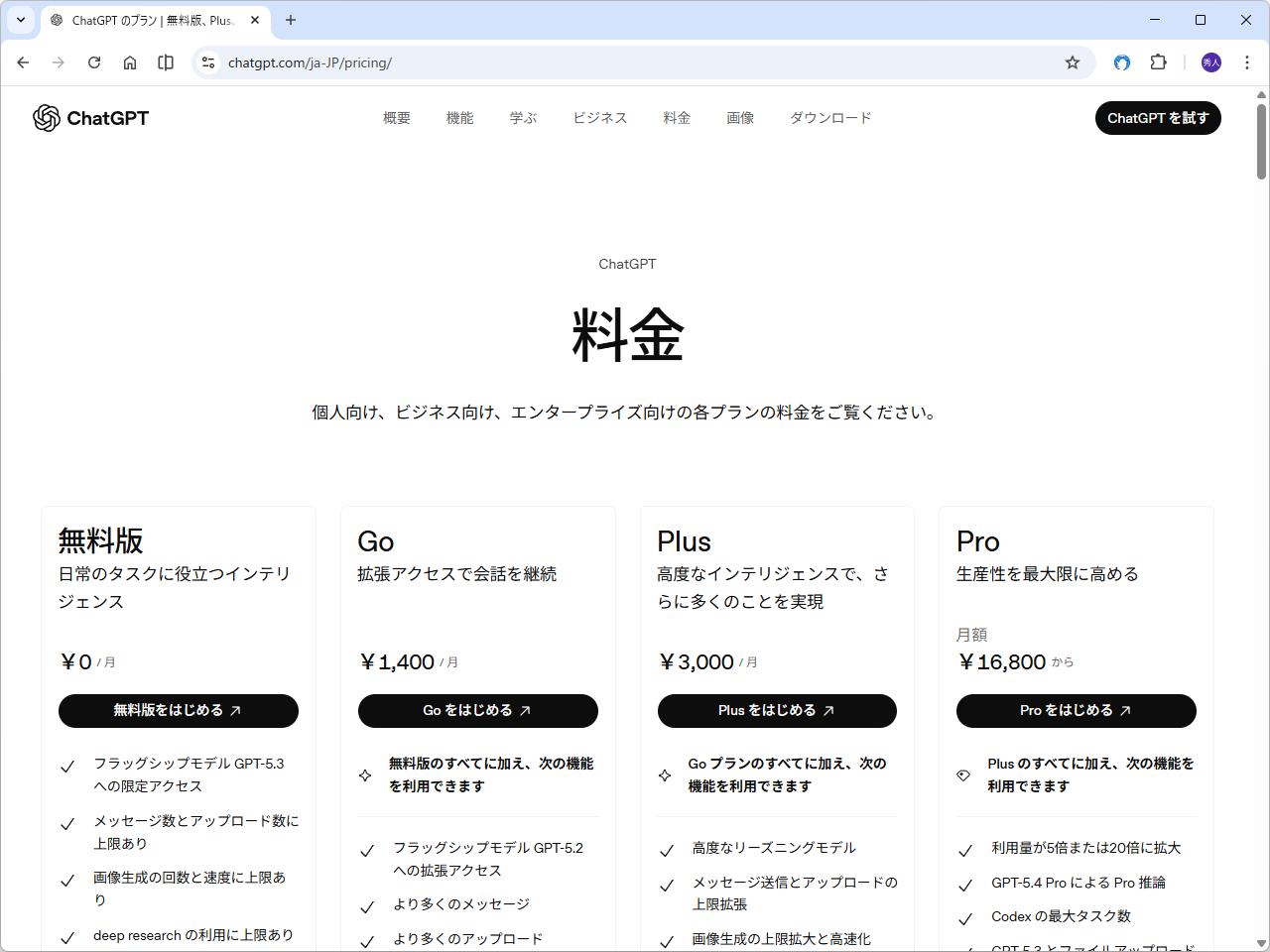Click the ChatGPT を試す button
The height and width of the screenshot is (952, 1270).
pyautogui.click(x=1158, y=118)
